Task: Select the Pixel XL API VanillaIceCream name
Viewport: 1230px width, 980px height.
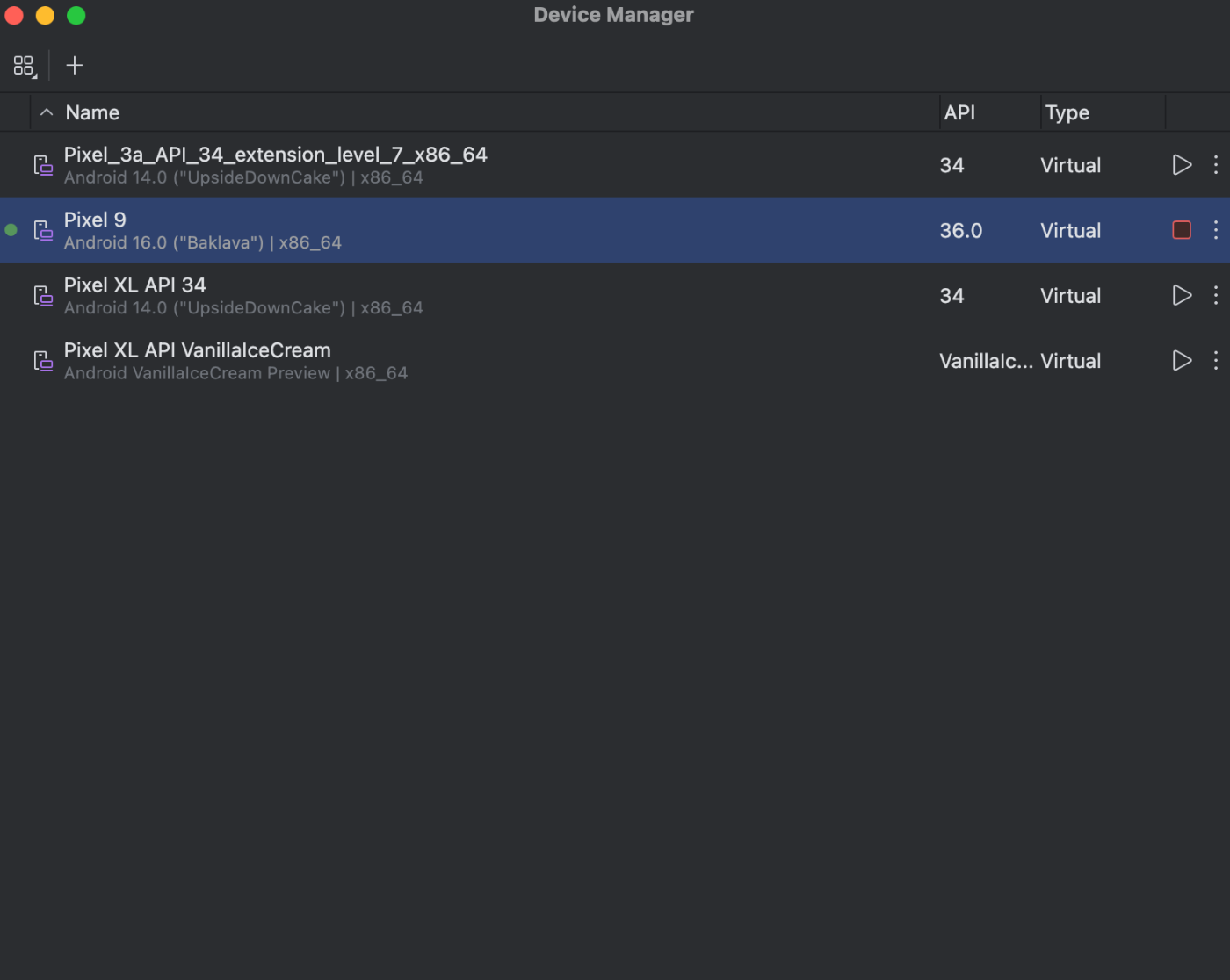Action: pyautogui.click(x=197, y=350)
